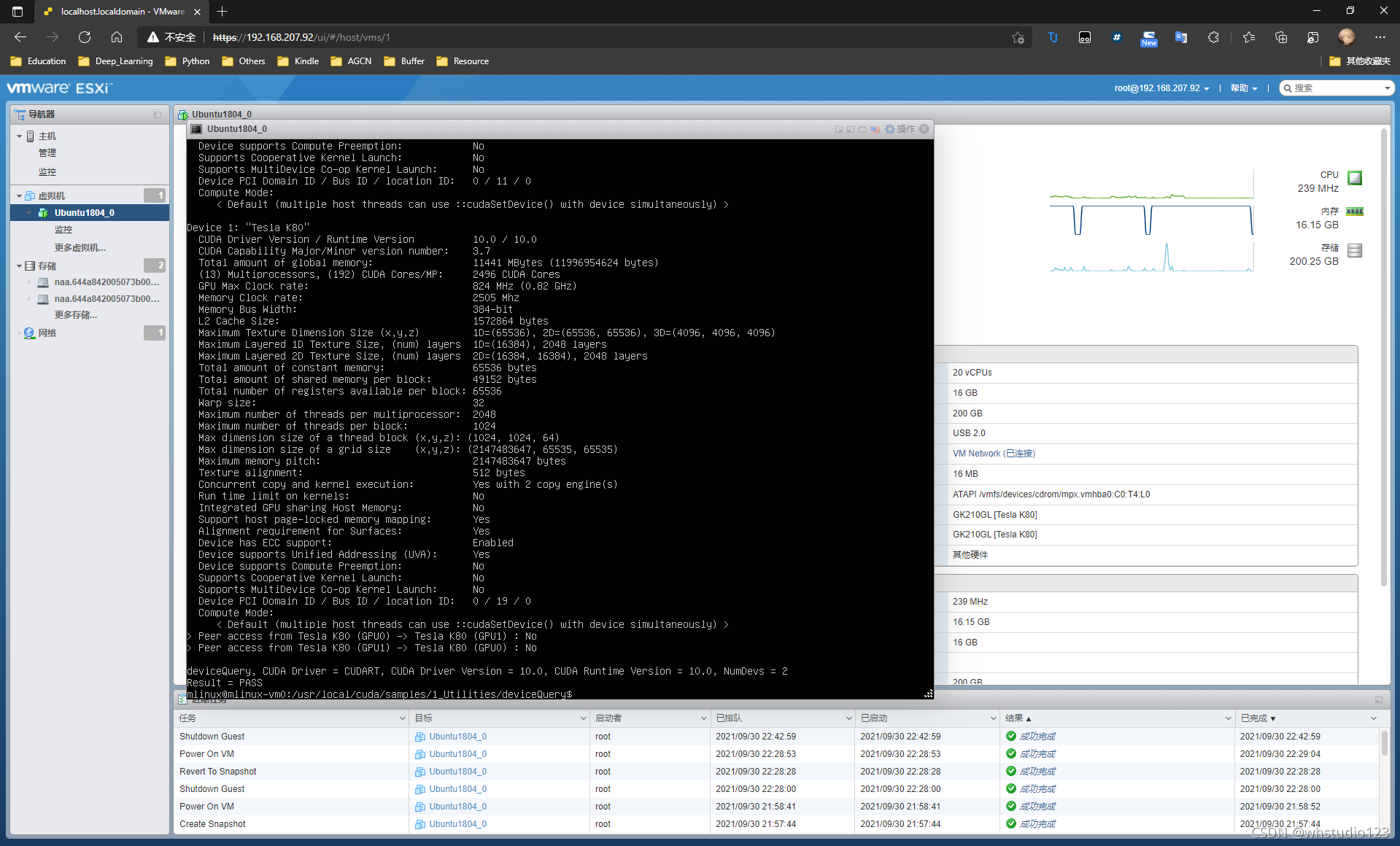Open the Other favorites folder
The image size is (1400, 846).
(1360, 61)
